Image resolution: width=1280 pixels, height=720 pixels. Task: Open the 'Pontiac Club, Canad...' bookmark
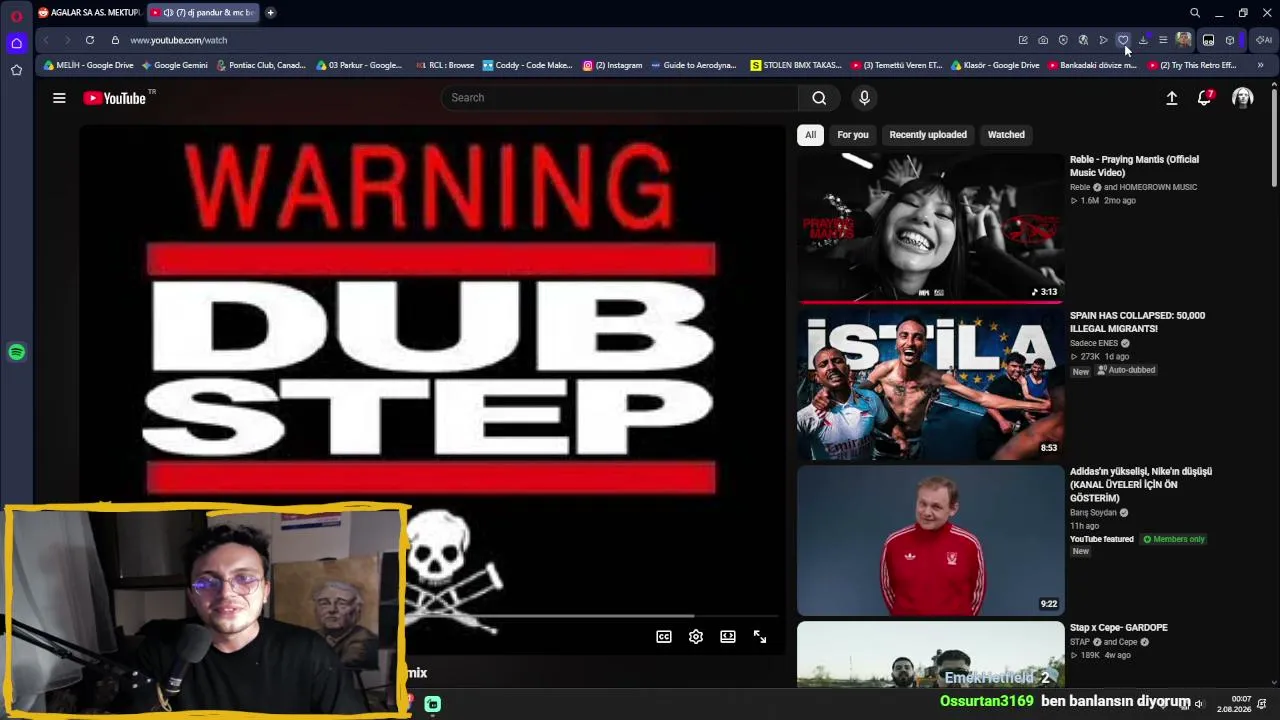261,66
